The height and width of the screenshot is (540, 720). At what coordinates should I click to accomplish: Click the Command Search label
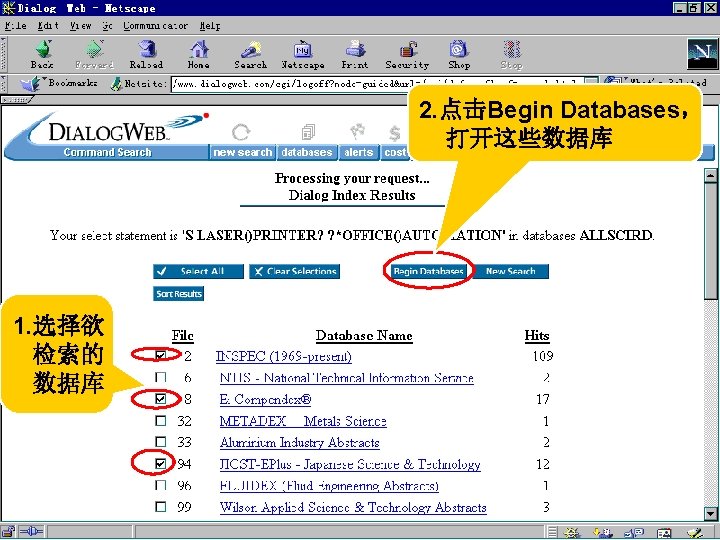click(107, 152)
